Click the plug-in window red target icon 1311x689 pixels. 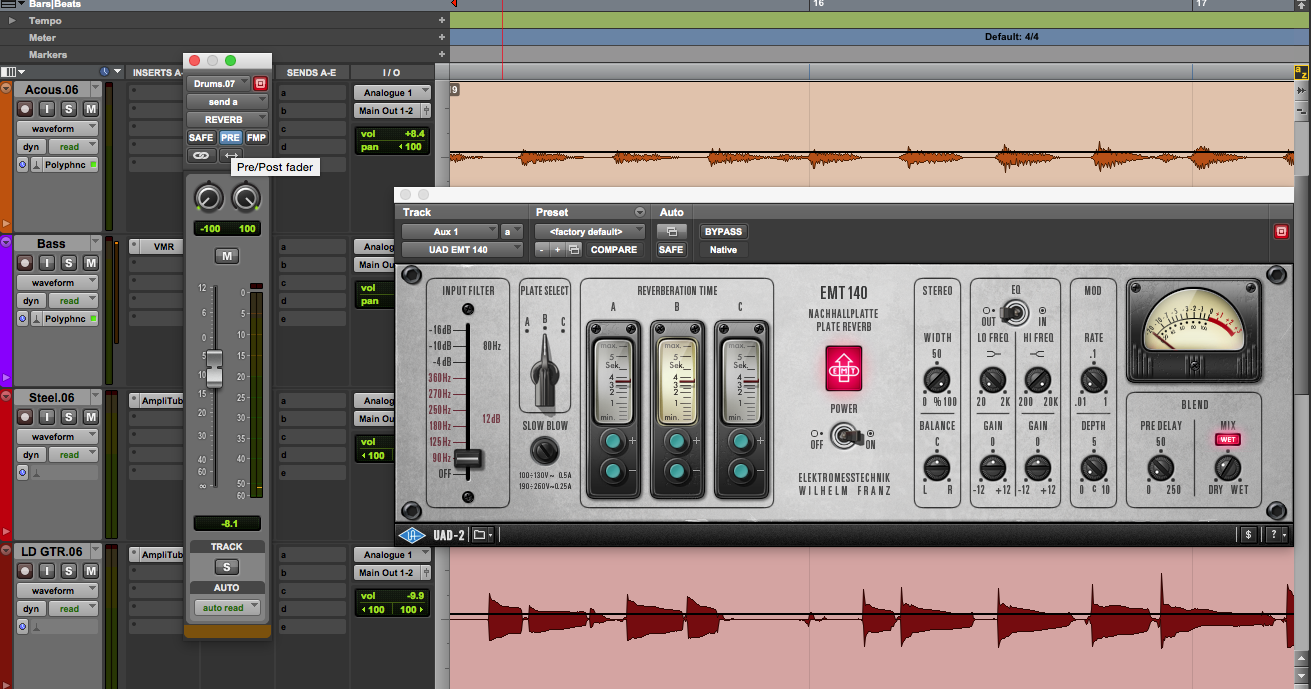(1281, 231)
